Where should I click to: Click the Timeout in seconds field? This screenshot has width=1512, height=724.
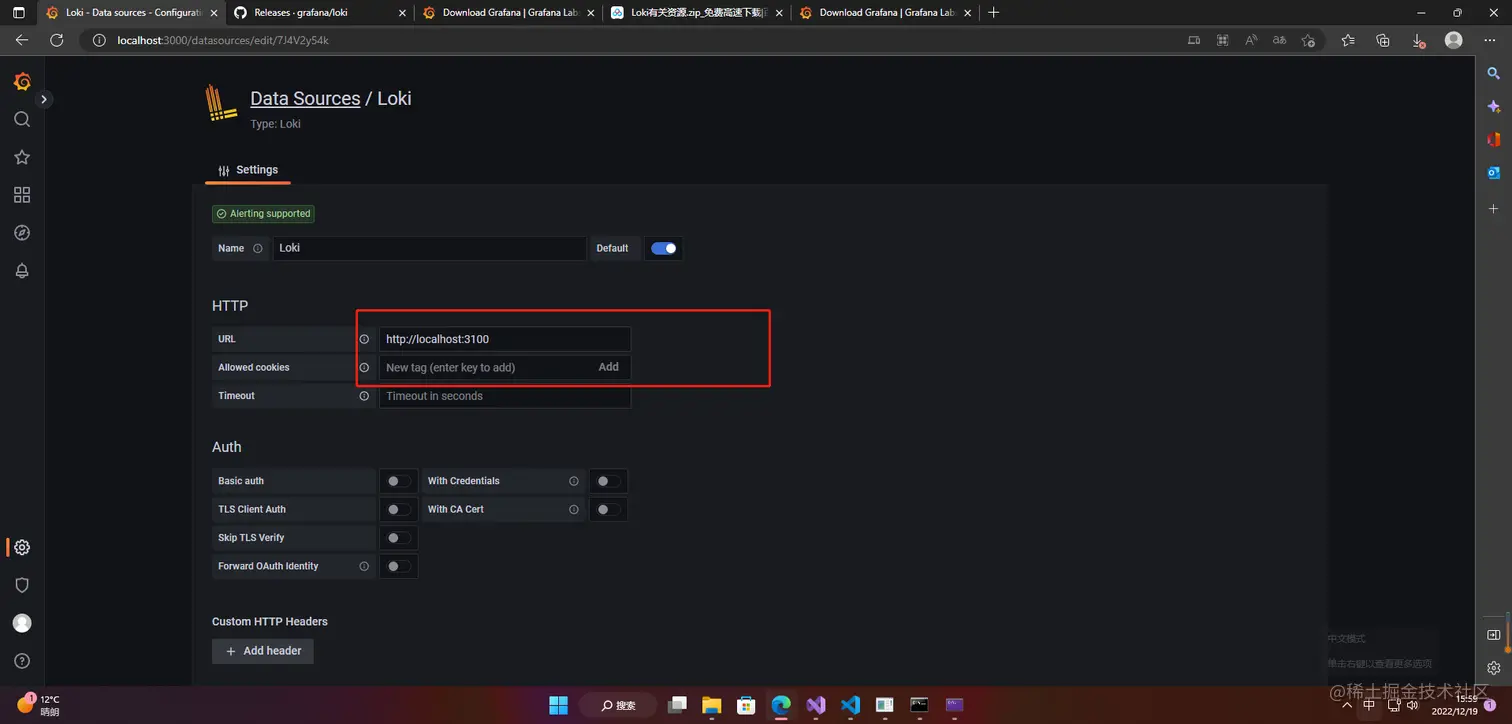505,396
